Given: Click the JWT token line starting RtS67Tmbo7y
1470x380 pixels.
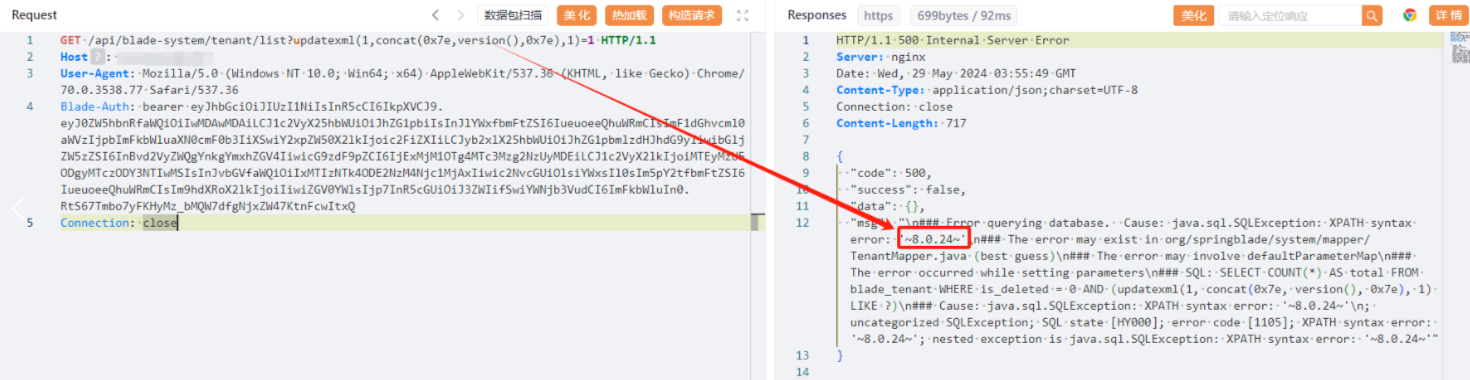Looking at the screenshot, I should point(208,206).
